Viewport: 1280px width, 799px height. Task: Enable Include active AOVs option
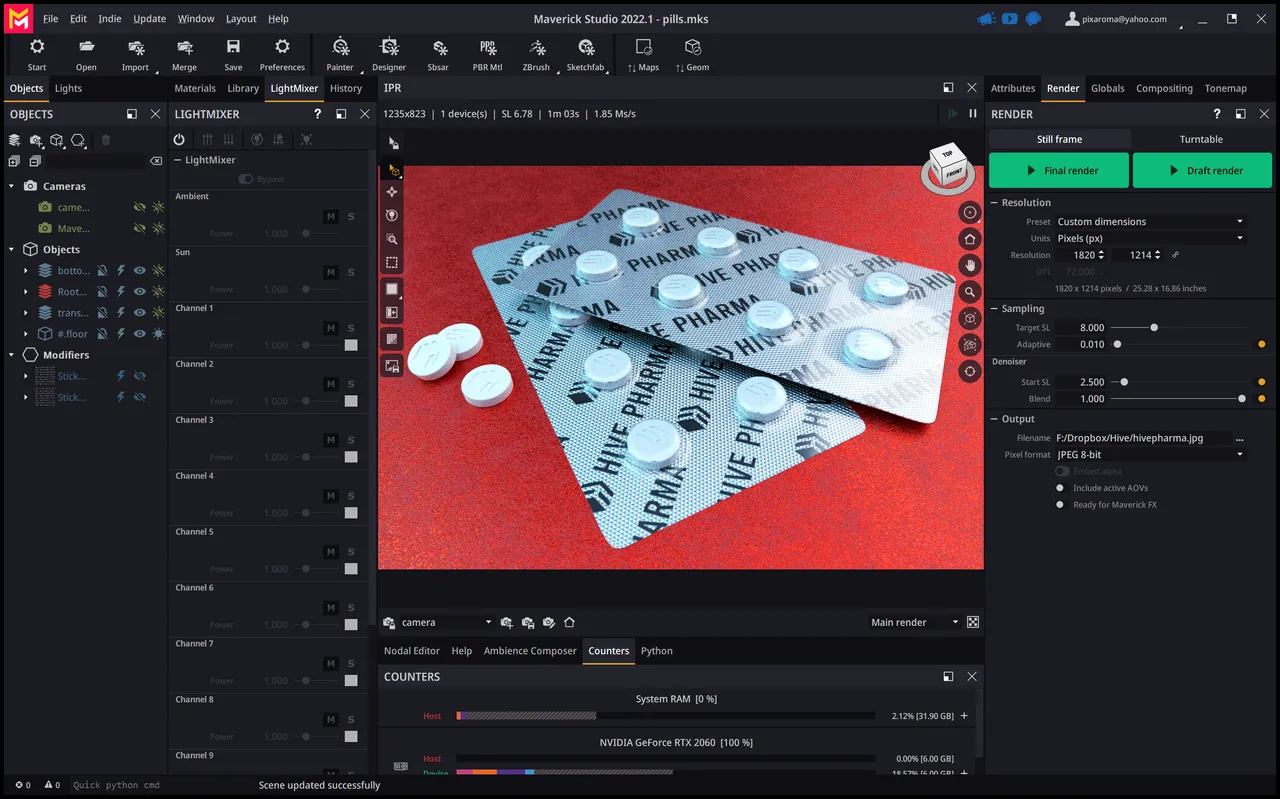tap(1060, 488)
